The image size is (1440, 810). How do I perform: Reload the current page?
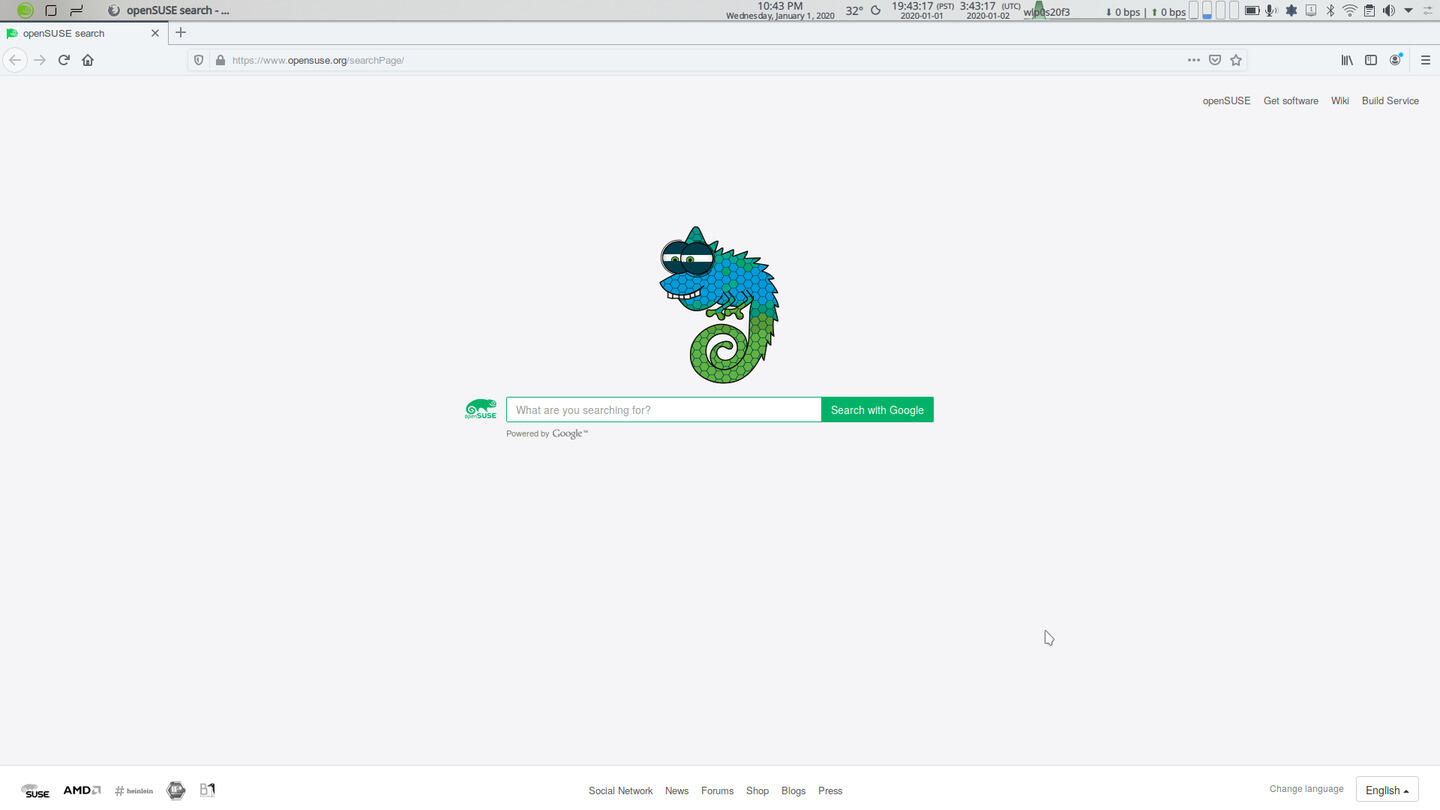pos(64,60)
